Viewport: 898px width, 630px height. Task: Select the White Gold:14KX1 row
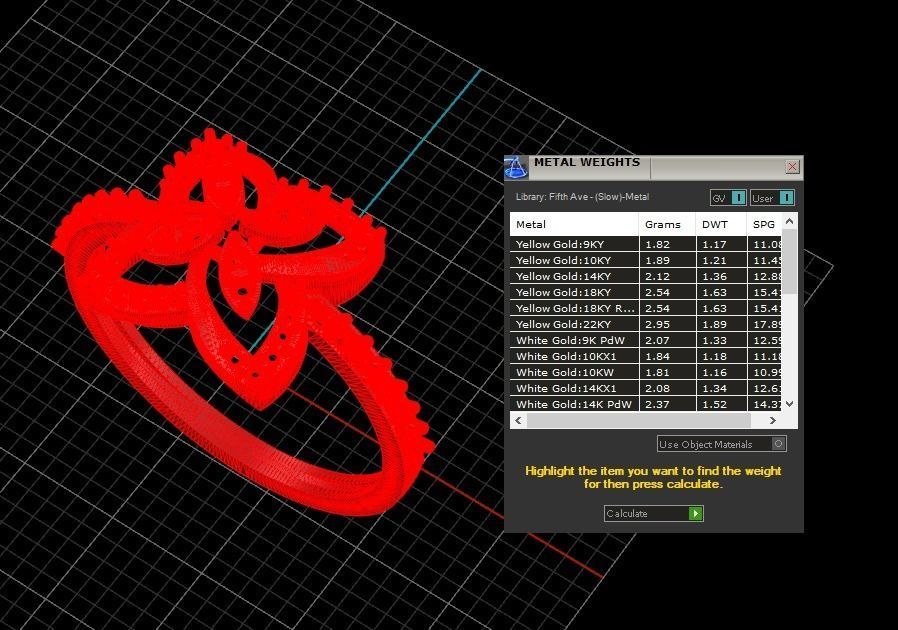pos(645,388)
